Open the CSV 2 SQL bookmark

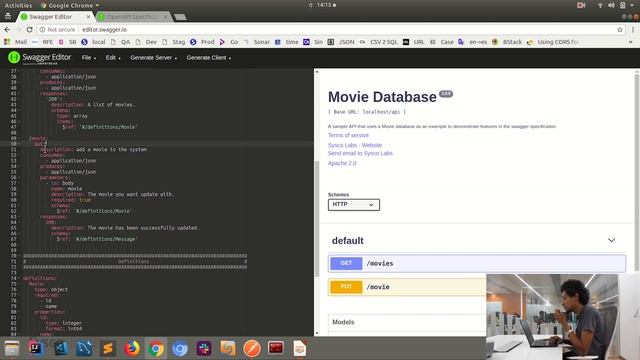point(379,42)
